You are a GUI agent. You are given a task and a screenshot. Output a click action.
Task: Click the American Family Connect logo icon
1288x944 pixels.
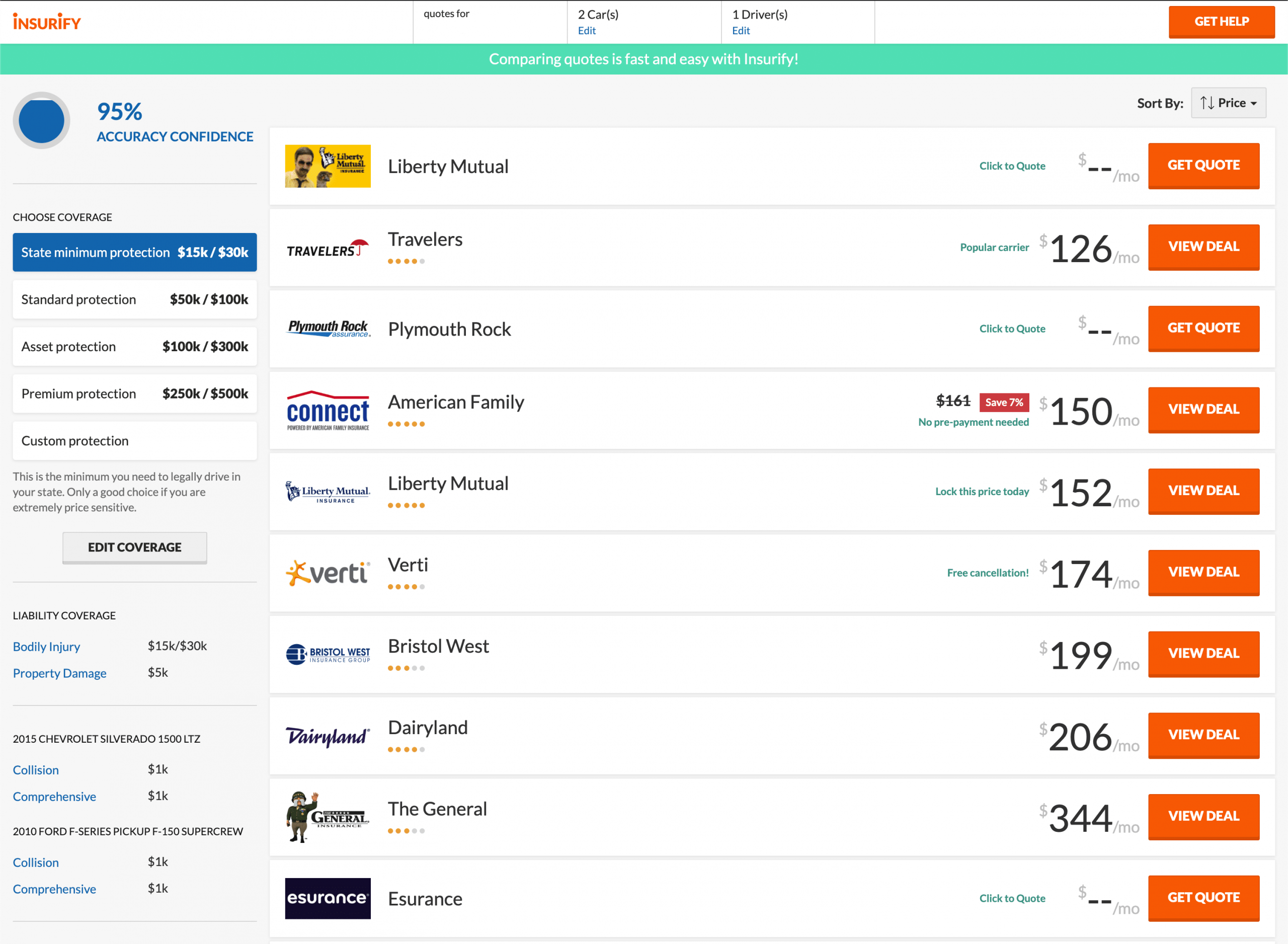[x=329, y=408]
